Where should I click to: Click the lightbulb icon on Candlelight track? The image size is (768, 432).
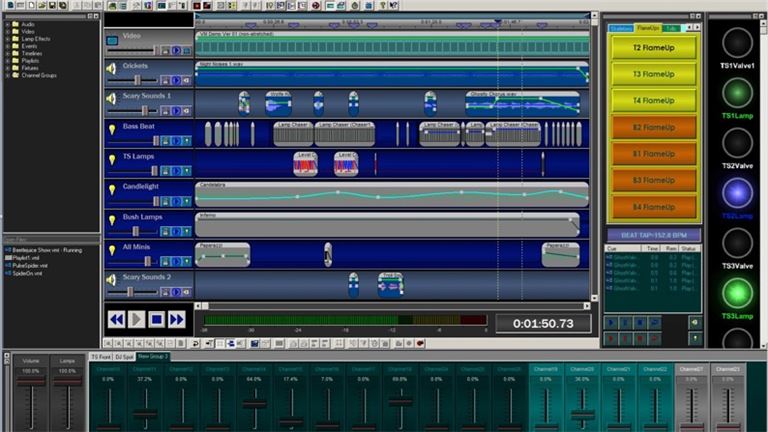[112, 190]
